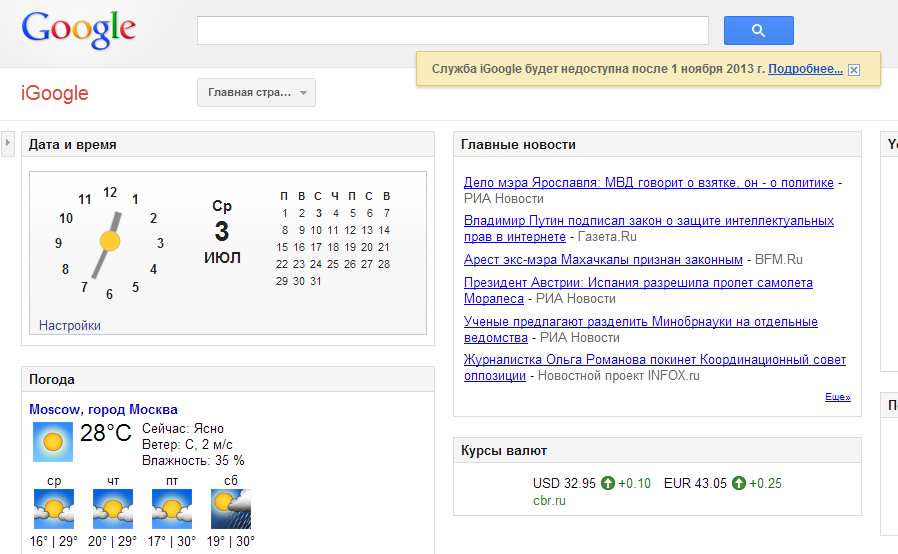
Task: Open the cbr.ru source link
Action: (549, 501)
